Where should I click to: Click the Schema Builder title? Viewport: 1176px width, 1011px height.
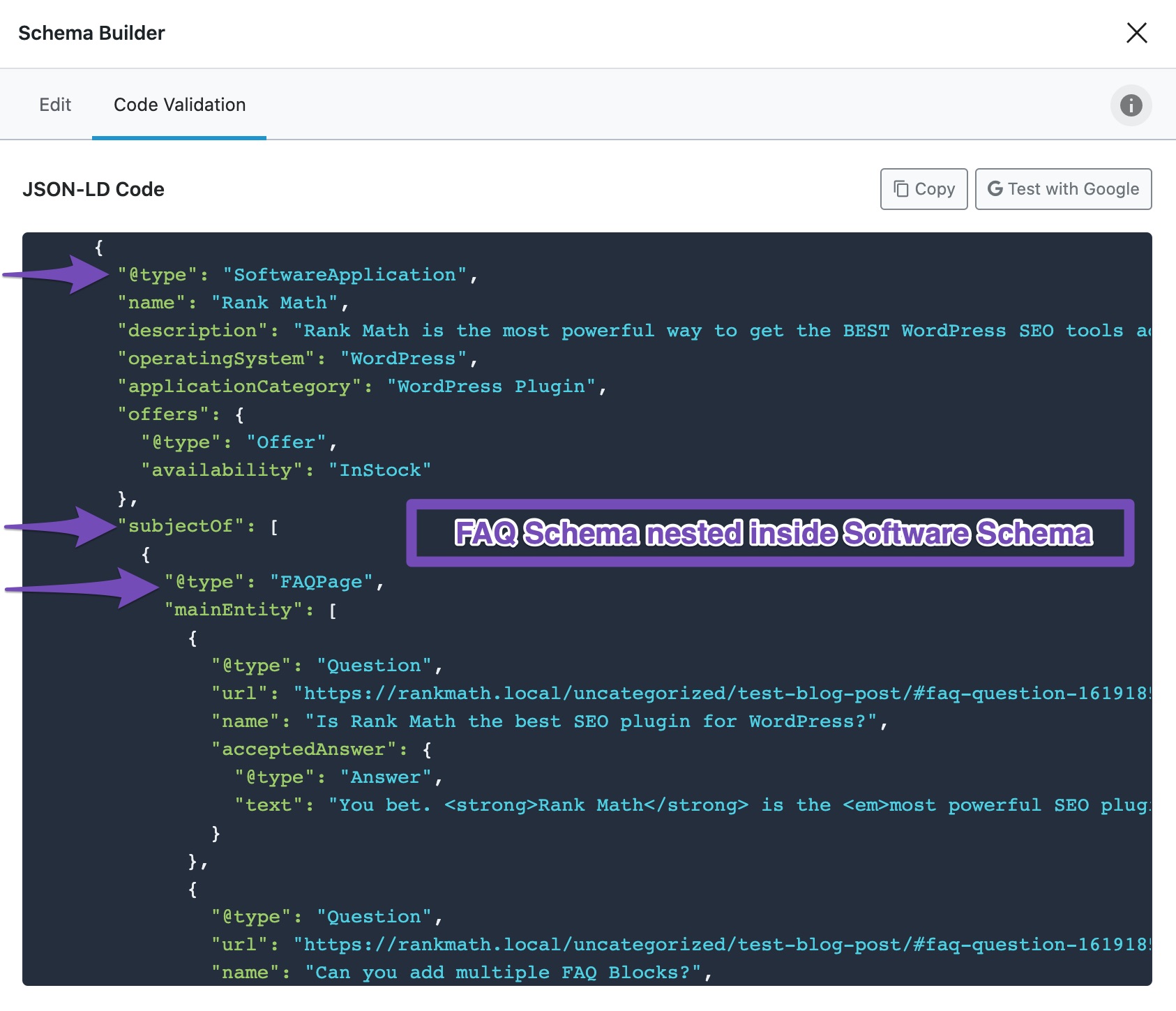tap(91, 33)
